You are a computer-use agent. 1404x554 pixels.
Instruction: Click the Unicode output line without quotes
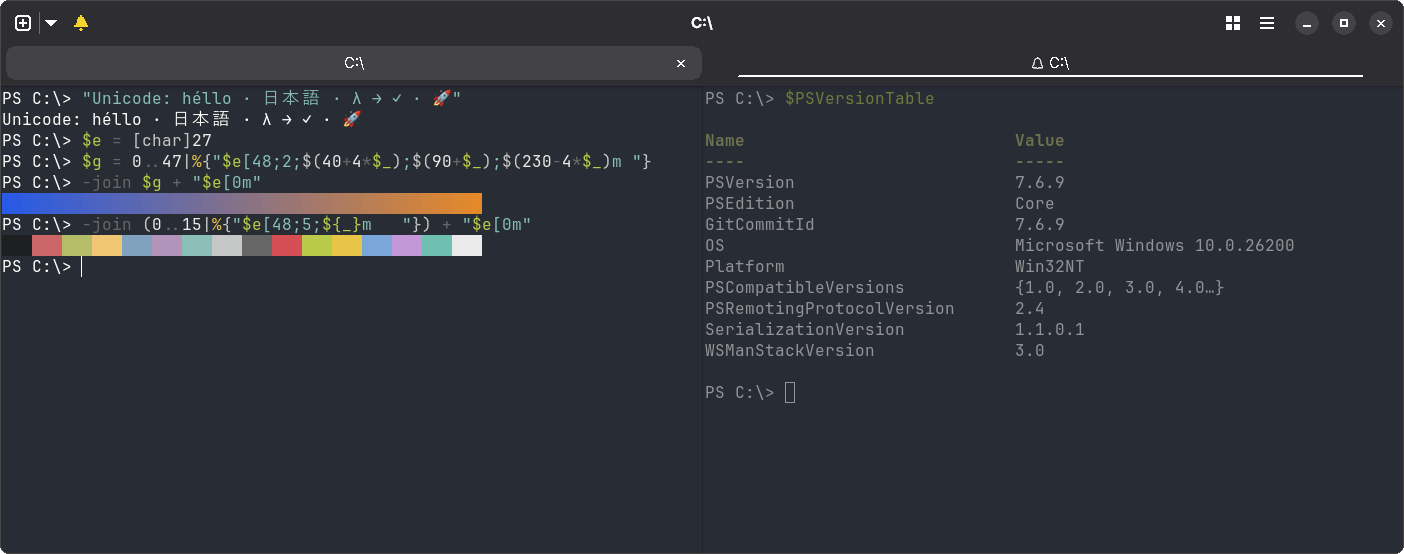pos(181,120)
